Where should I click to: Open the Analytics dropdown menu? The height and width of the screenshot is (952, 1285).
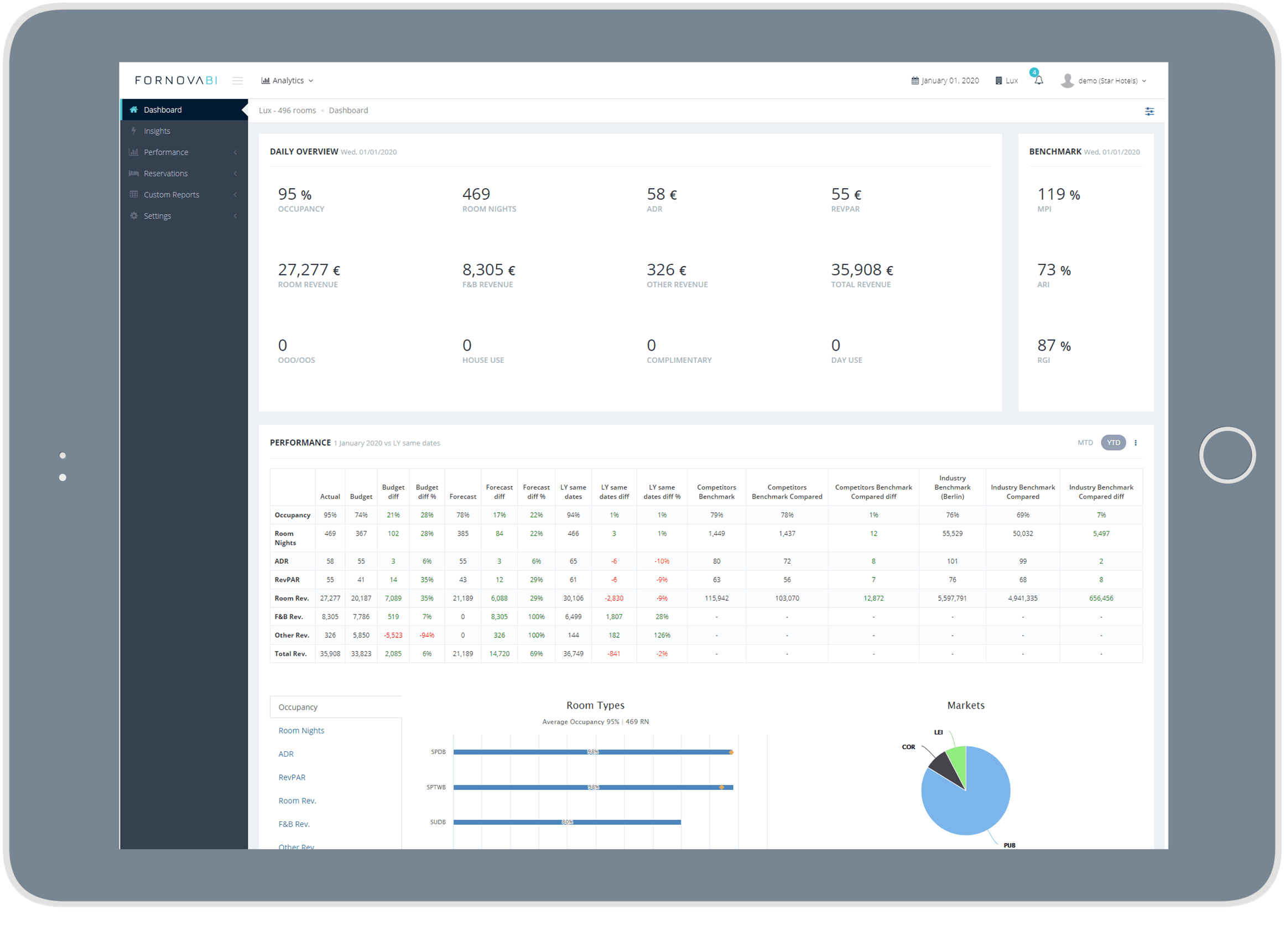coord(287,81)
